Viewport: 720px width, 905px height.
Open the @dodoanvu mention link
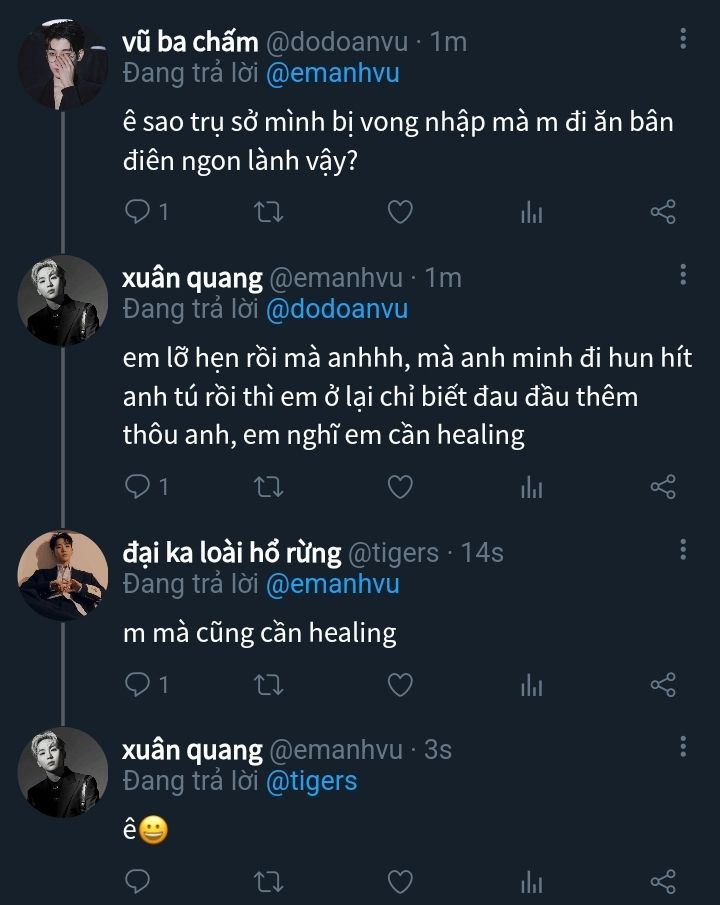(x=337, y=309)
